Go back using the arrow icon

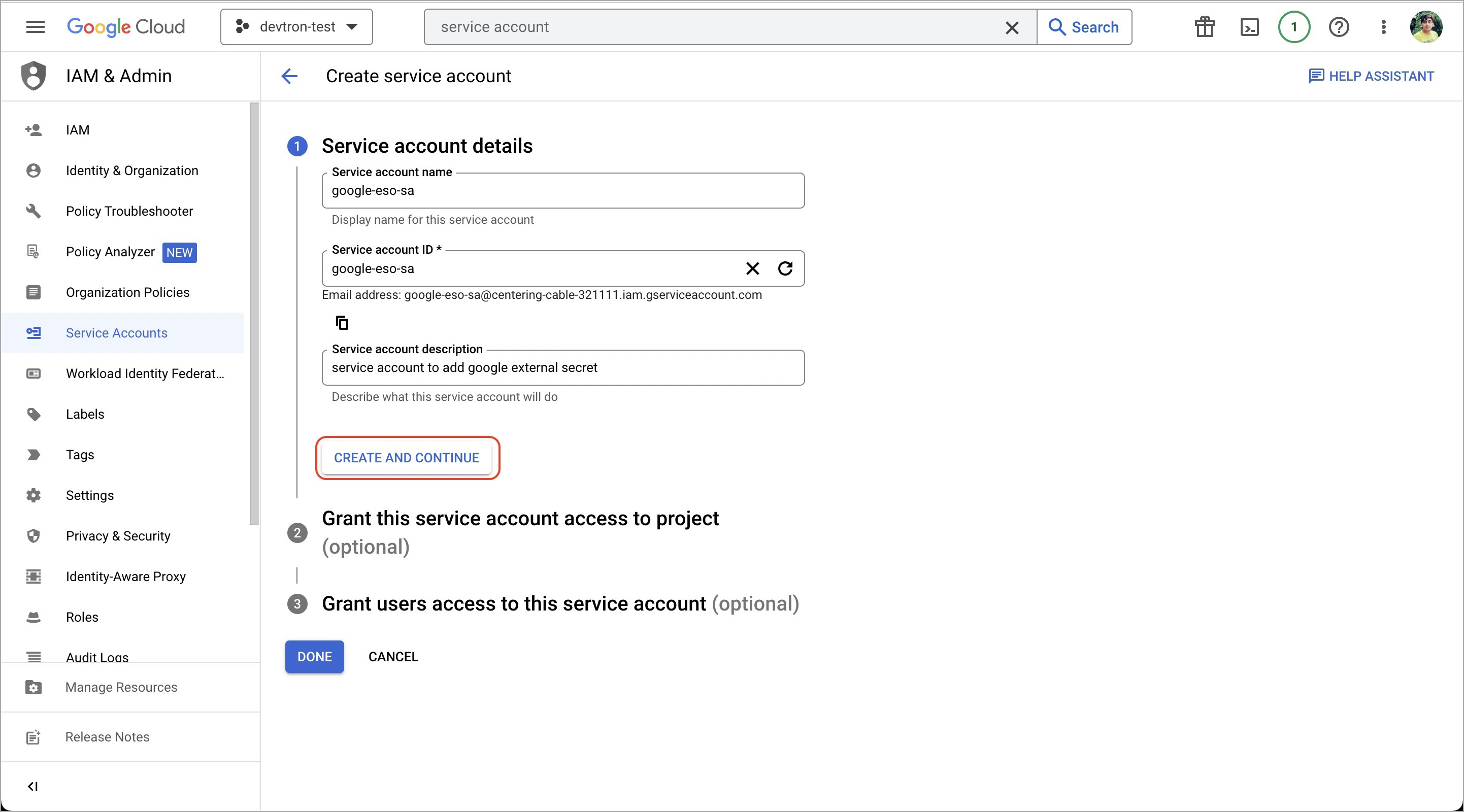pos(289,76)
